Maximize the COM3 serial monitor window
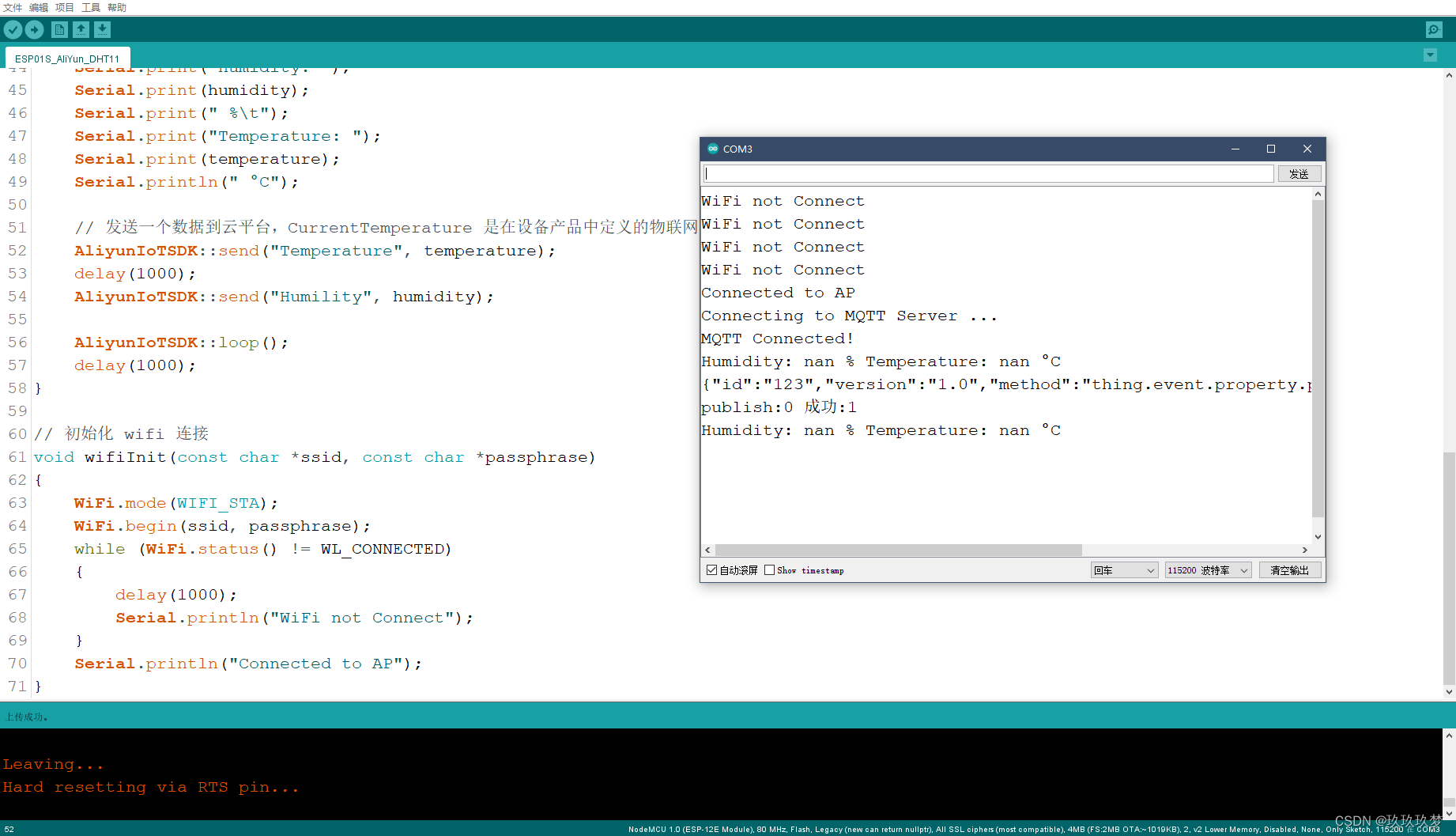The height and width of the screenshot is (836, 1456). [x=1271, y=149]
